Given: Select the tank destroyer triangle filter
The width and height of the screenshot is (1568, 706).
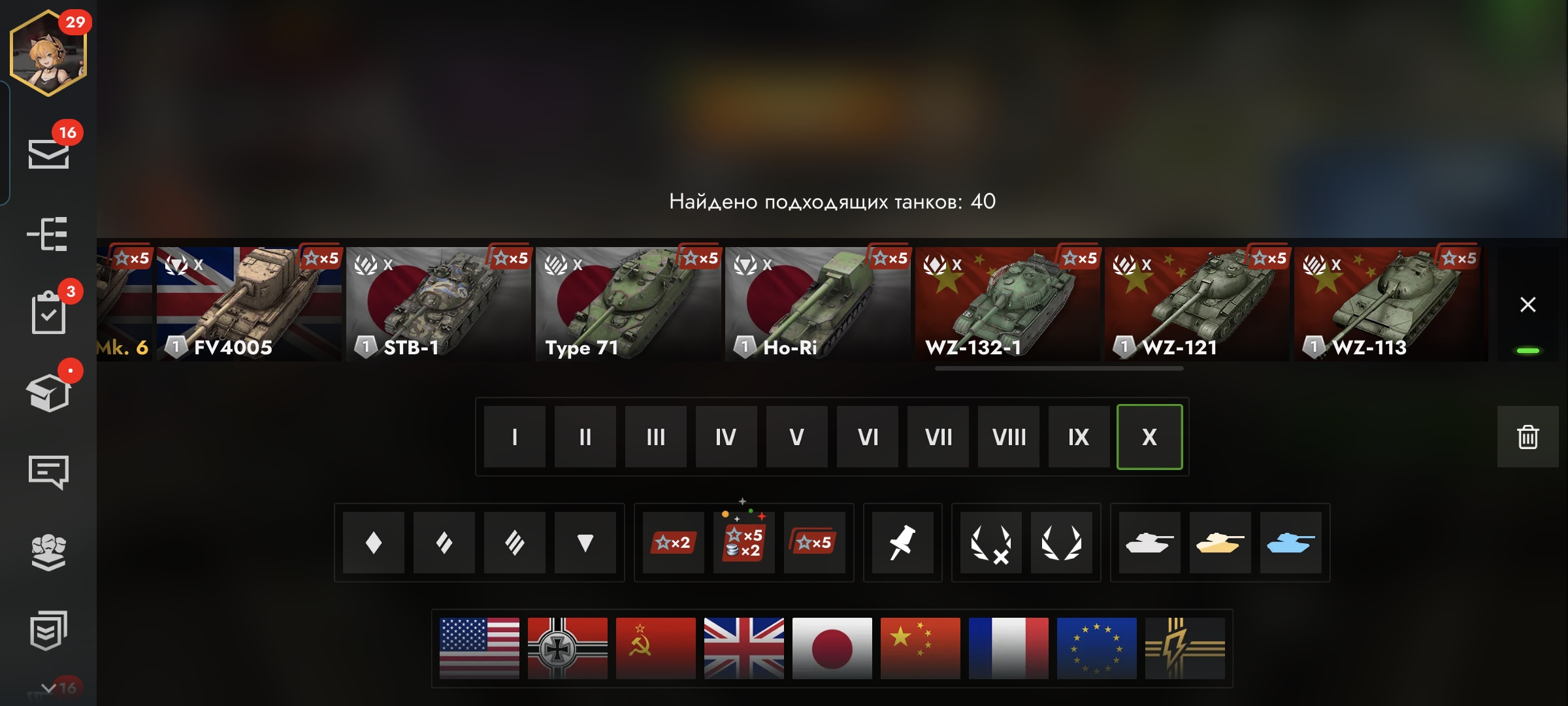Looking at the screenshot, I should click(x=585, y=543).
